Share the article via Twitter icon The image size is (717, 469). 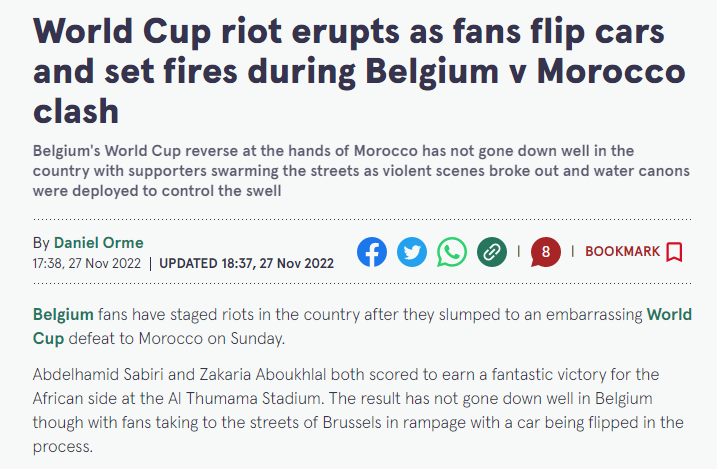point(412,251)
